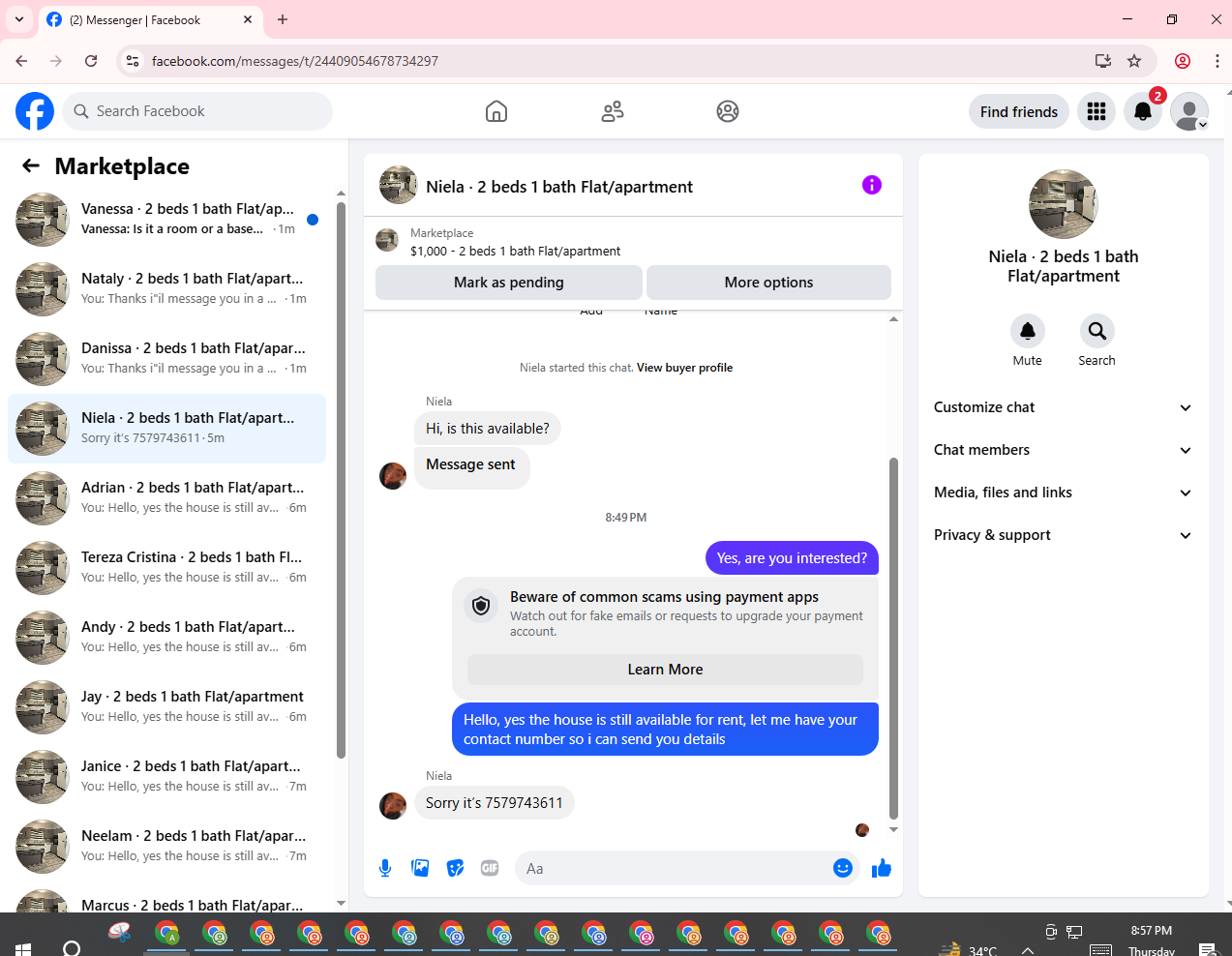Expand Chat members section
Image resolution: width=1232 pixels, height=956 pixels.
pyautogui.click(x=1063, y=450)
